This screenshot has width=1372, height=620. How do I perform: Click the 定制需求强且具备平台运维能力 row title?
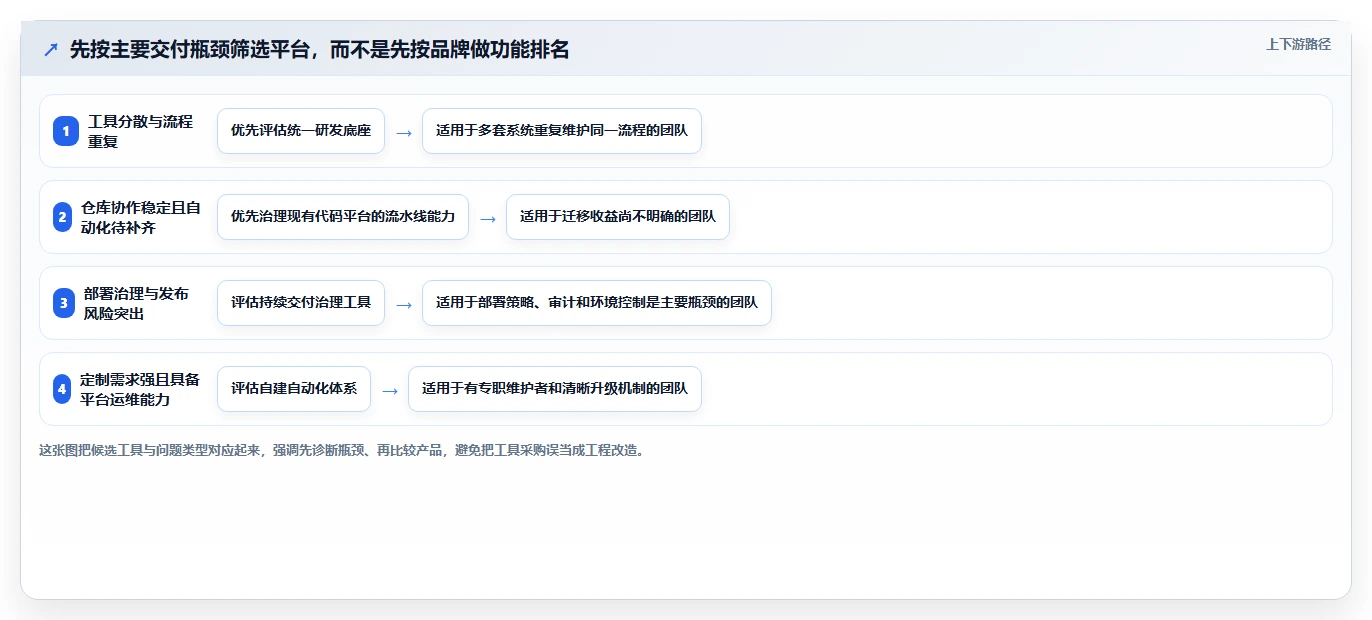pos(140,389)
